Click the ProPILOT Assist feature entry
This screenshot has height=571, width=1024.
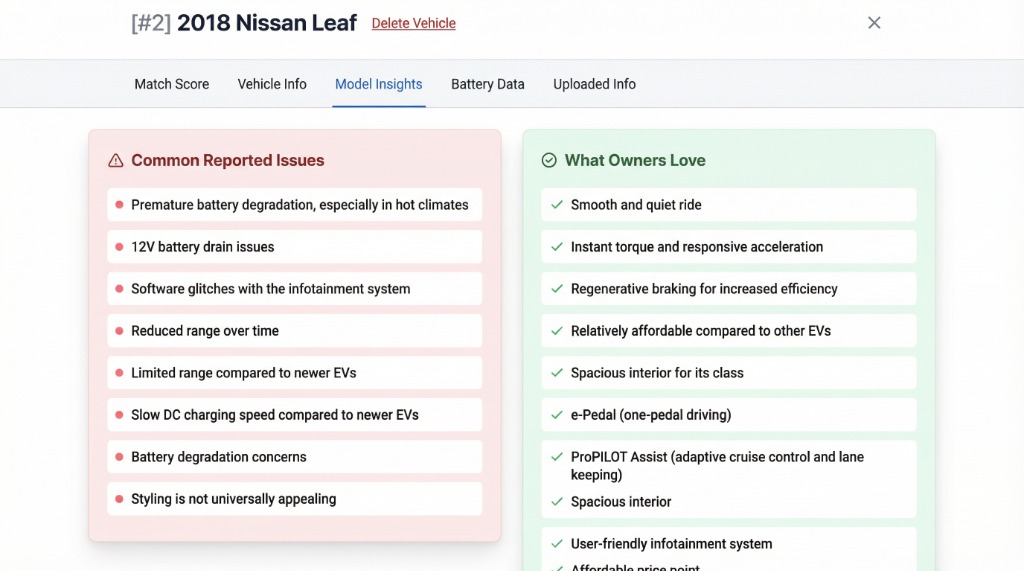(717, 465)
